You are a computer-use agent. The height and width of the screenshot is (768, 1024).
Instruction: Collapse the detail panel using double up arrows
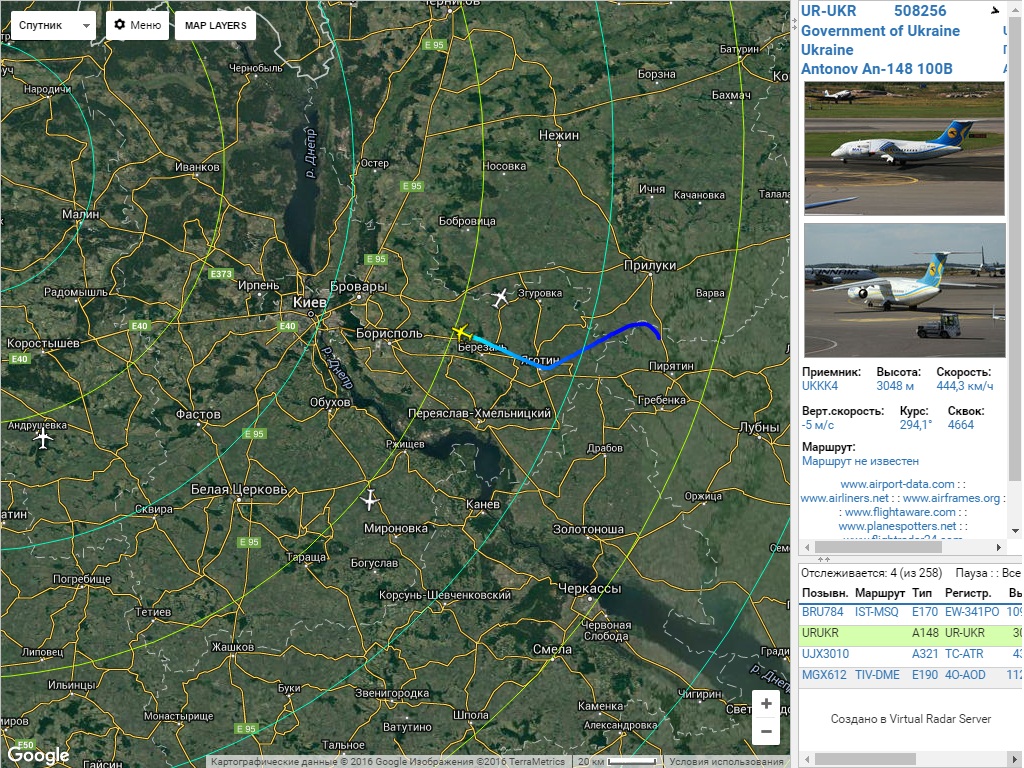pos(824,560)
